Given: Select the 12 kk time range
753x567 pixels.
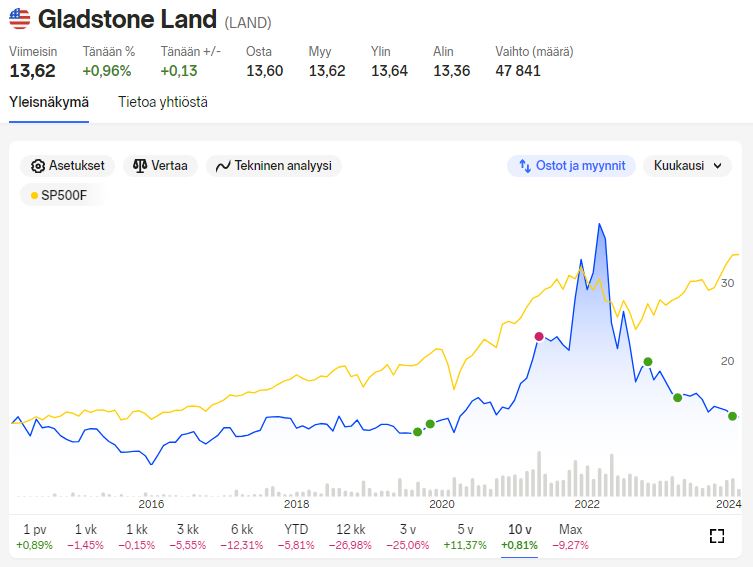Looking at the screenshot, I should [x=350, y=536].
